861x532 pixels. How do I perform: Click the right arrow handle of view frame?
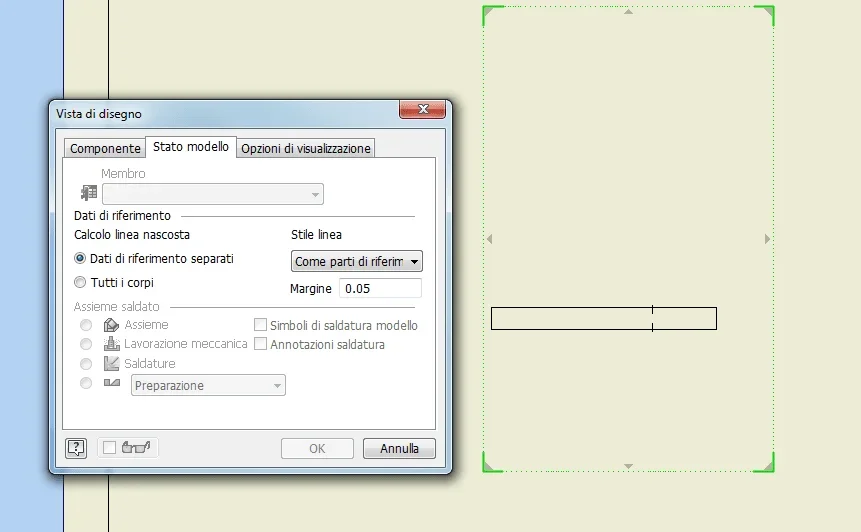click(767, 239)
